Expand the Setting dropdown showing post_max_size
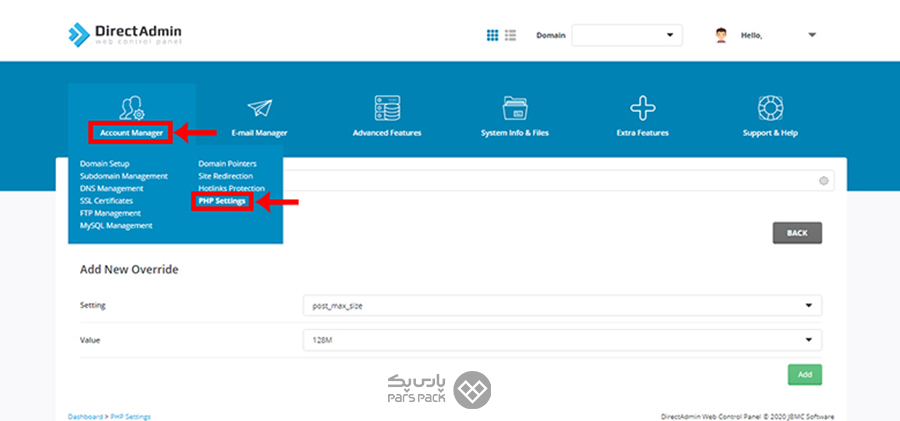Viewport: 900px width, 421px height. pos(561,305)
